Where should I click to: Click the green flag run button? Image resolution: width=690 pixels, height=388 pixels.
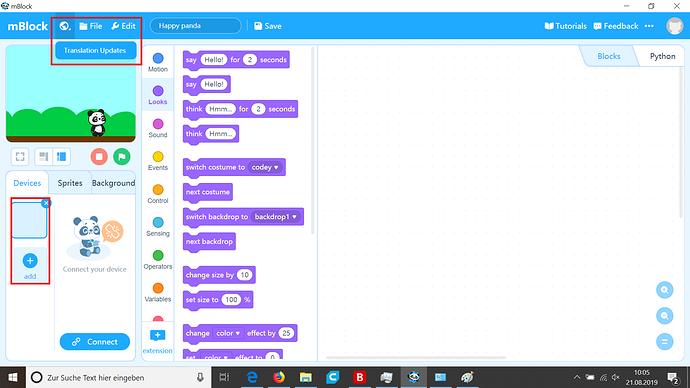point(121,157)
